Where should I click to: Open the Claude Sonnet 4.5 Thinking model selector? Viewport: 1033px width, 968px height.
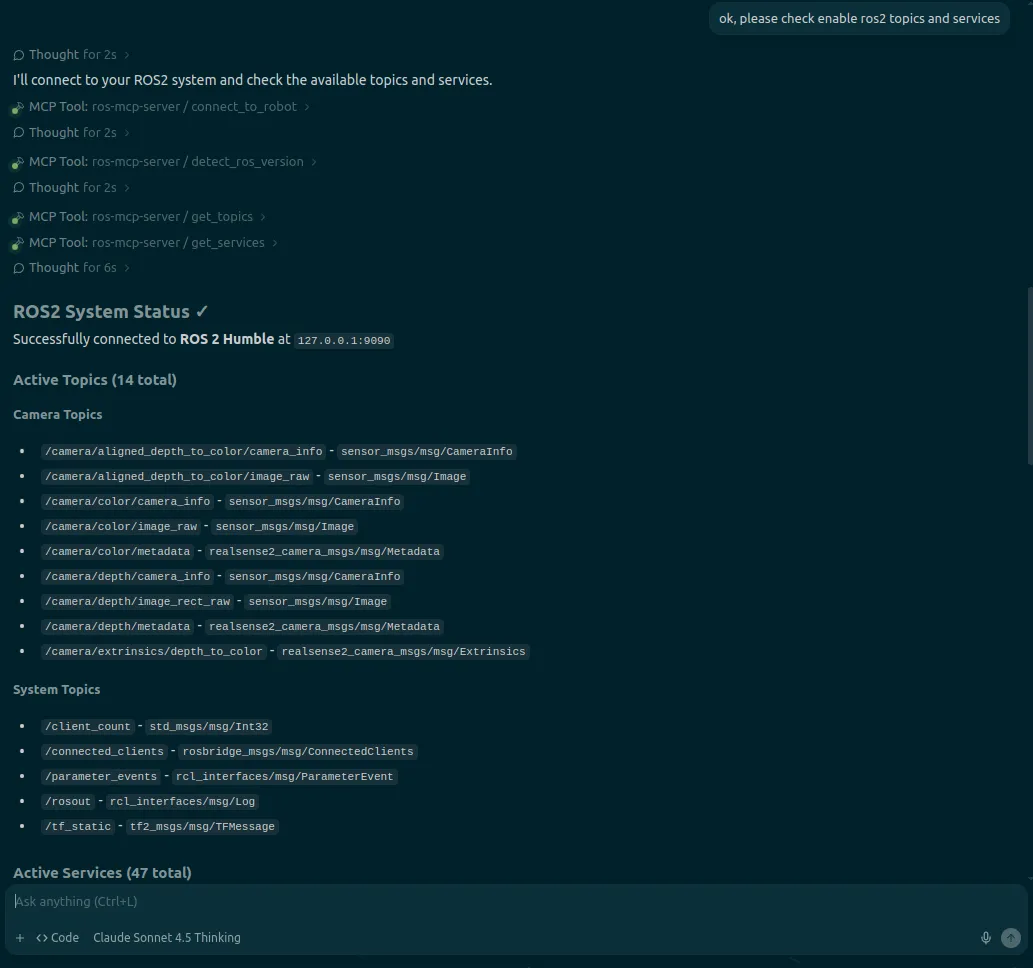[x=166, y=938]
